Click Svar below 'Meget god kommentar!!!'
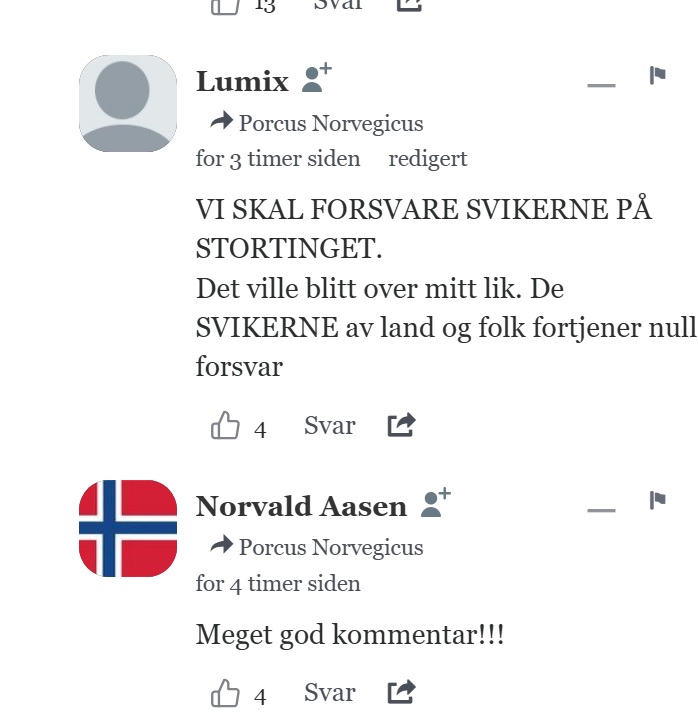698x712 pixels. point(329,693)
